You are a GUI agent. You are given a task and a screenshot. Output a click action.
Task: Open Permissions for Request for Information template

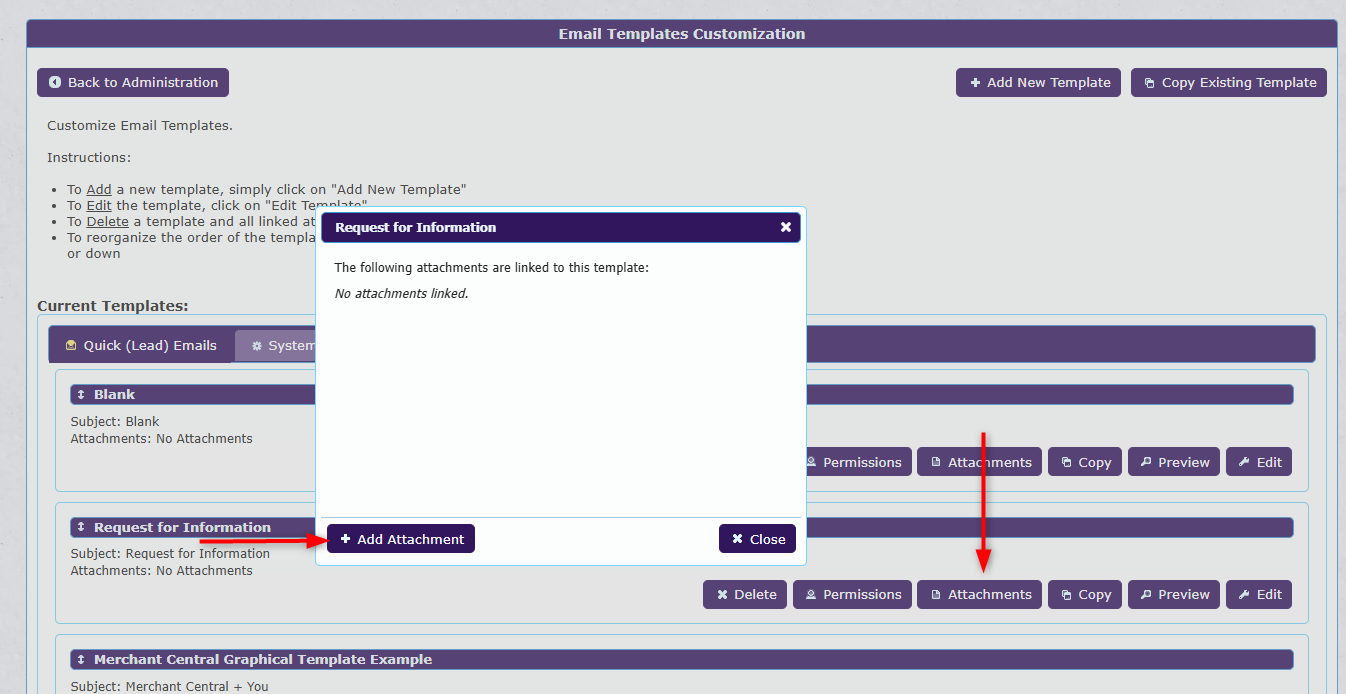tap(853, 594)
